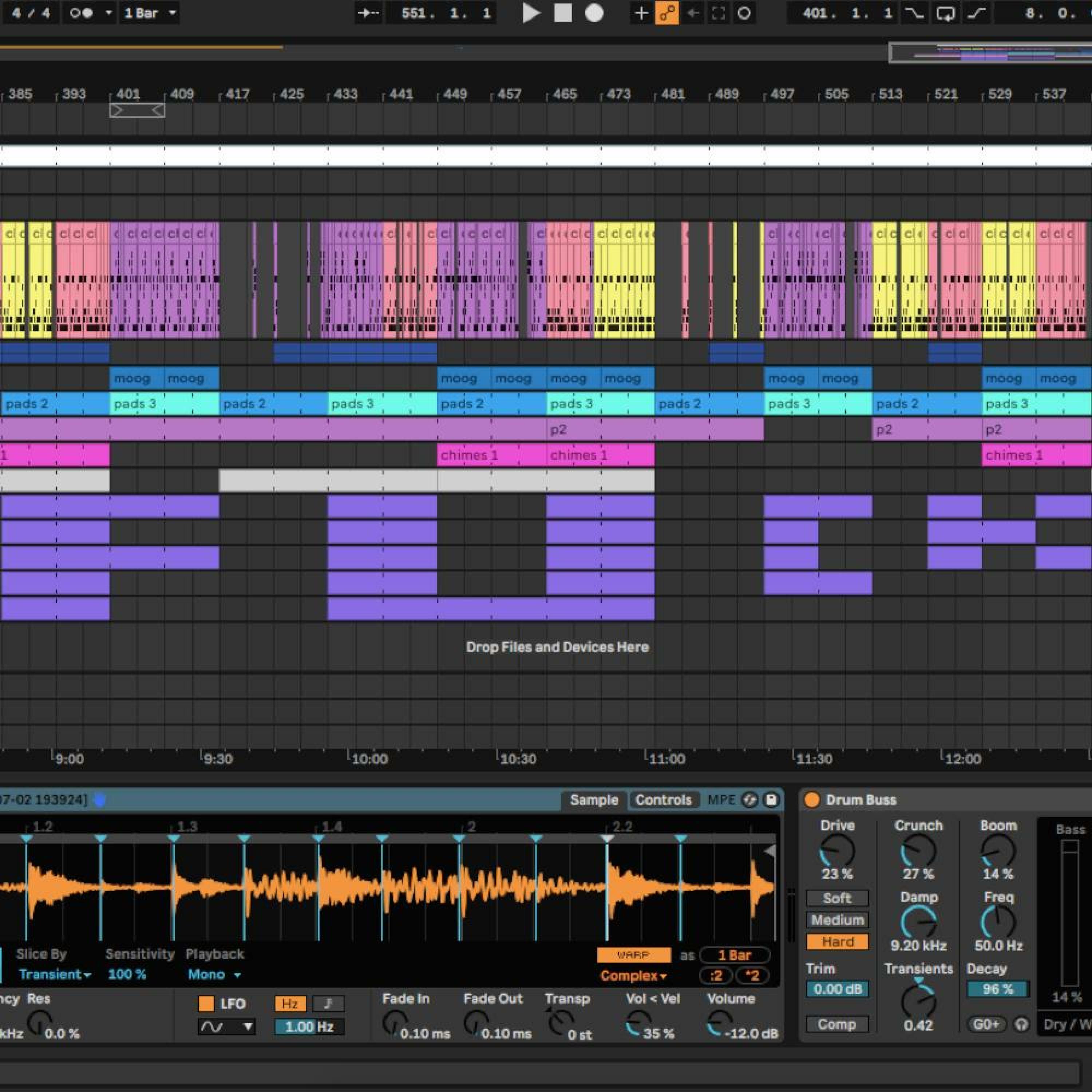
Task: Toggle the Automation Arm button
Action: (x=667, y=12)
